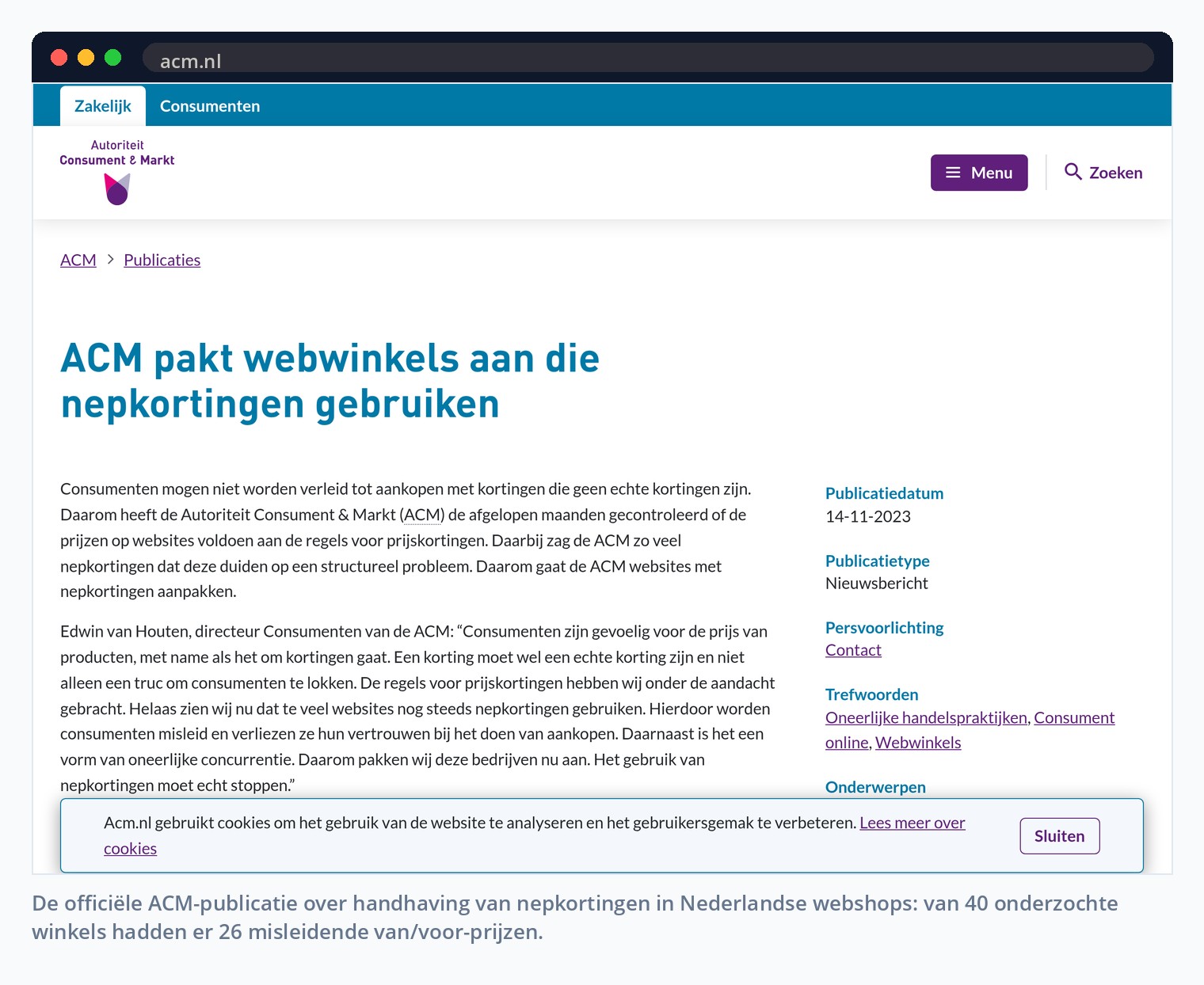Open the Contact link under Persvoorlichting
The height and width of the screenshot is (985, 1204).
point(853,650)
